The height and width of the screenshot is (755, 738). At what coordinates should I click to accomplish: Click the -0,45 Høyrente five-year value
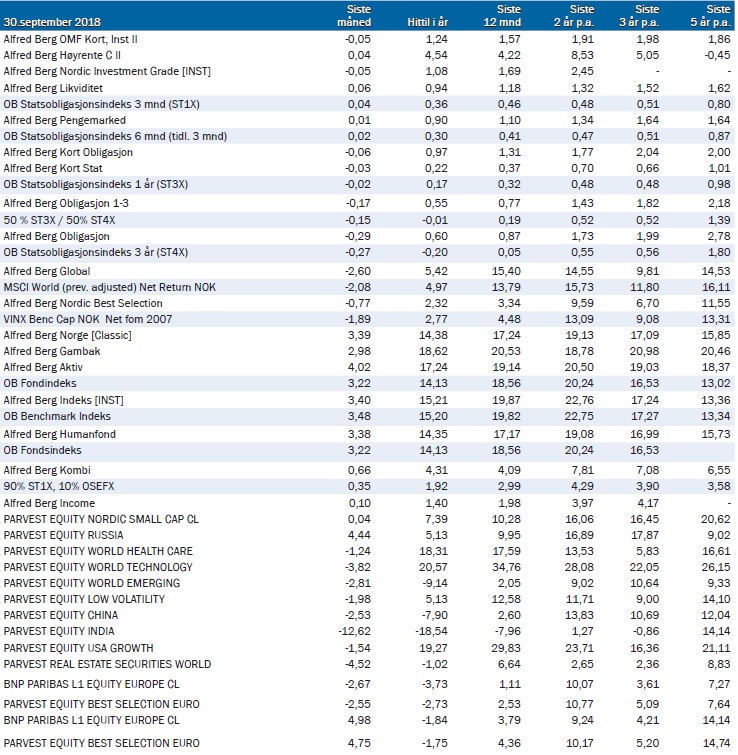[717, 55]
